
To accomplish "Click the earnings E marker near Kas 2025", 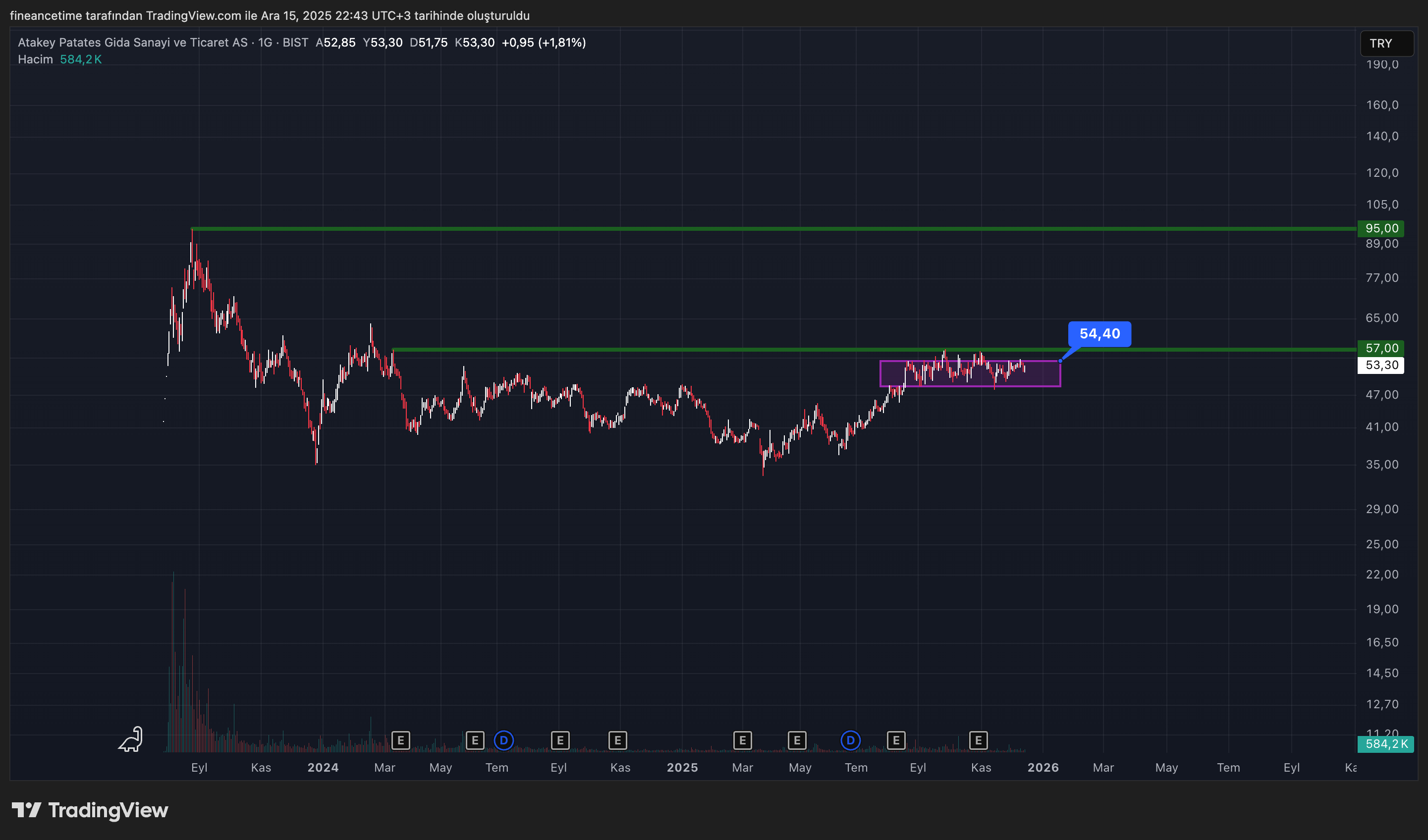I will pos(978,740).
